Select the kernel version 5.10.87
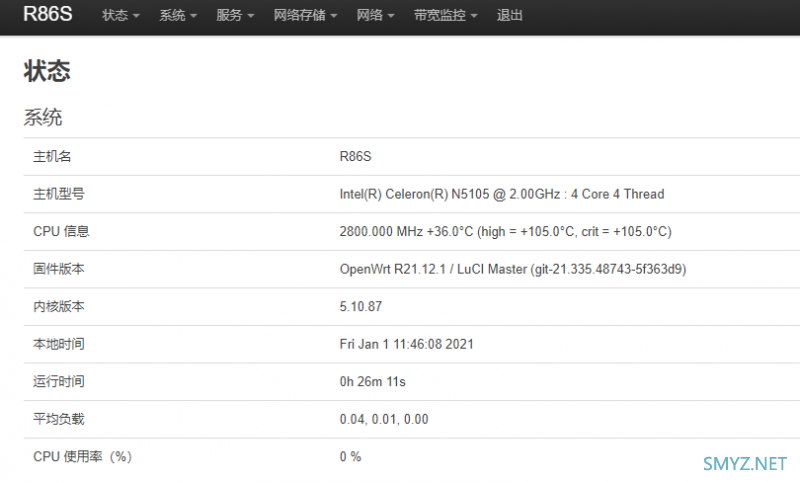 point(361,307)
